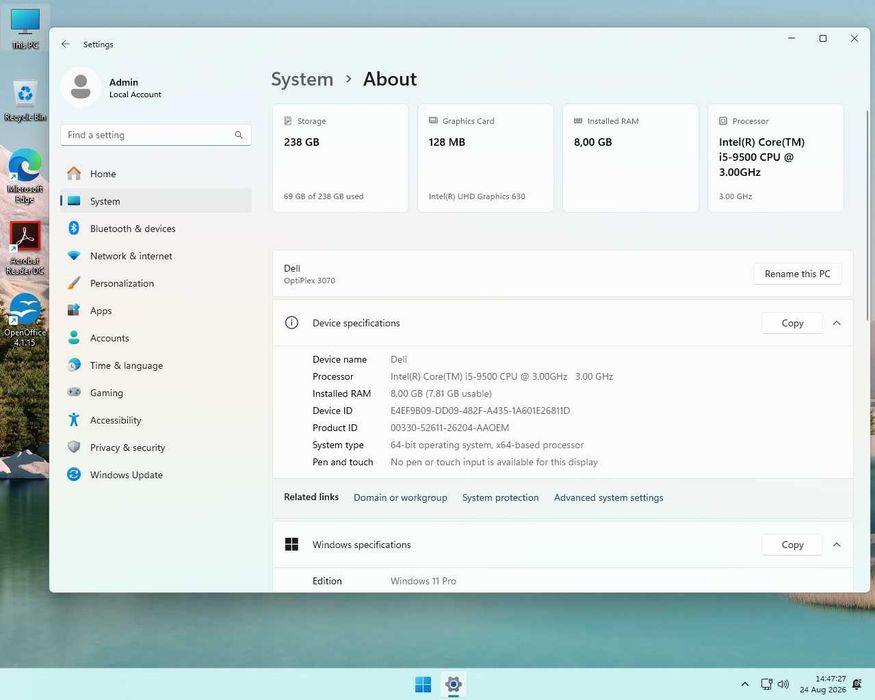Open Network & internet settings
This screenshot has width=875, height=700.
pyautogui.click(x=156, y=256)
